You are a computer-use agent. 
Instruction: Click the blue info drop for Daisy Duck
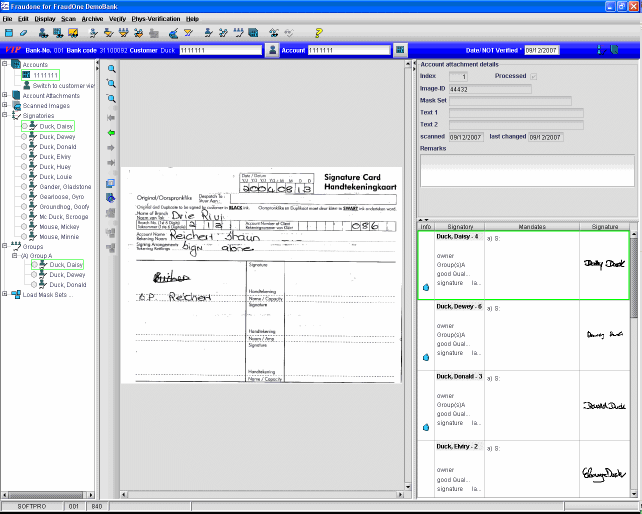[x=426, y=287]
